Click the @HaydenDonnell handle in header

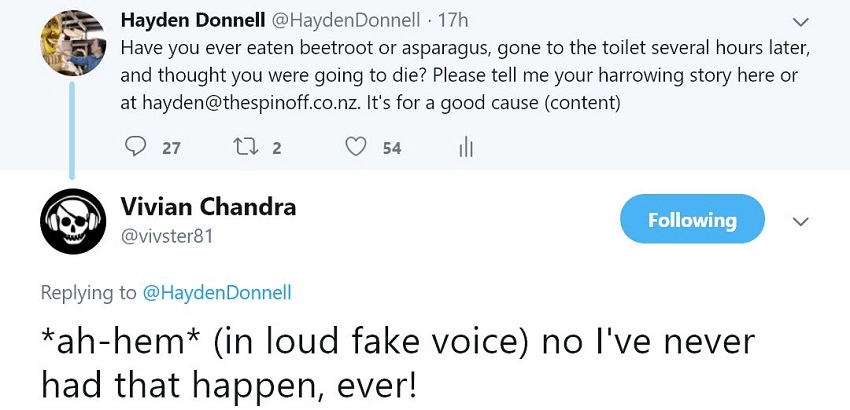[350, 20]
